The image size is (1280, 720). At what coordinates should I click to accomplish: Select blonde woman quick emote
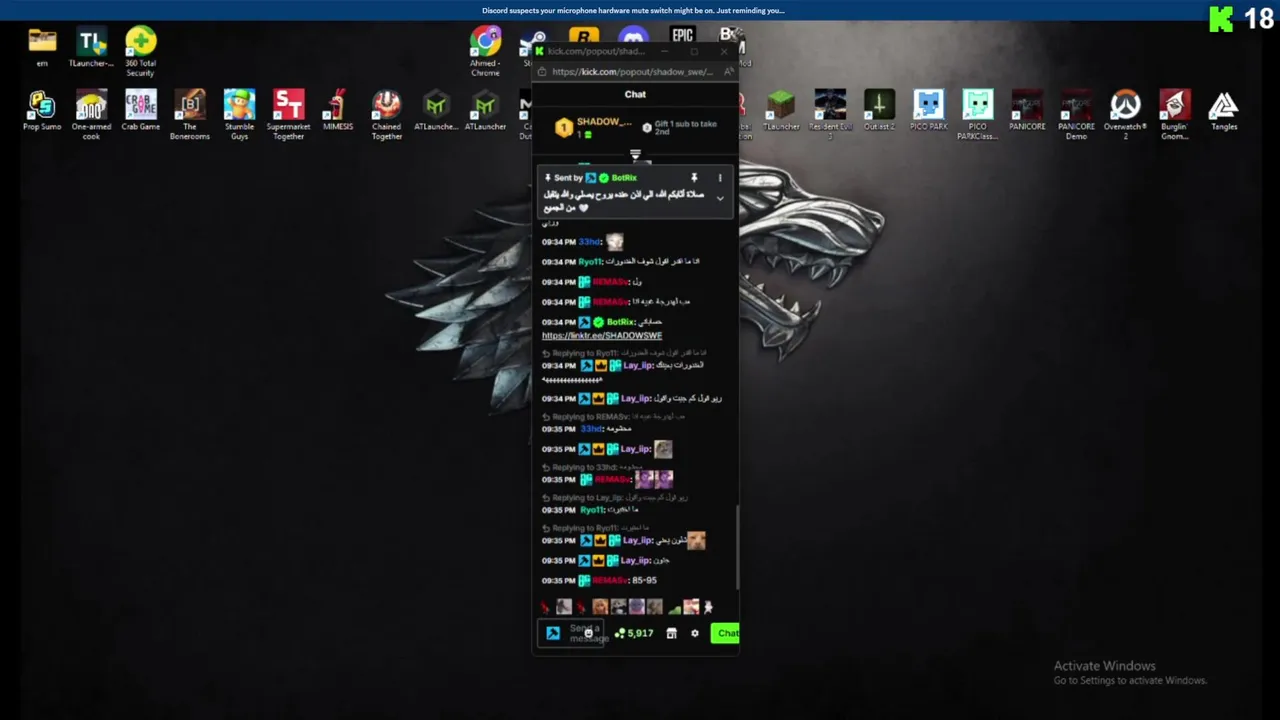599,607
